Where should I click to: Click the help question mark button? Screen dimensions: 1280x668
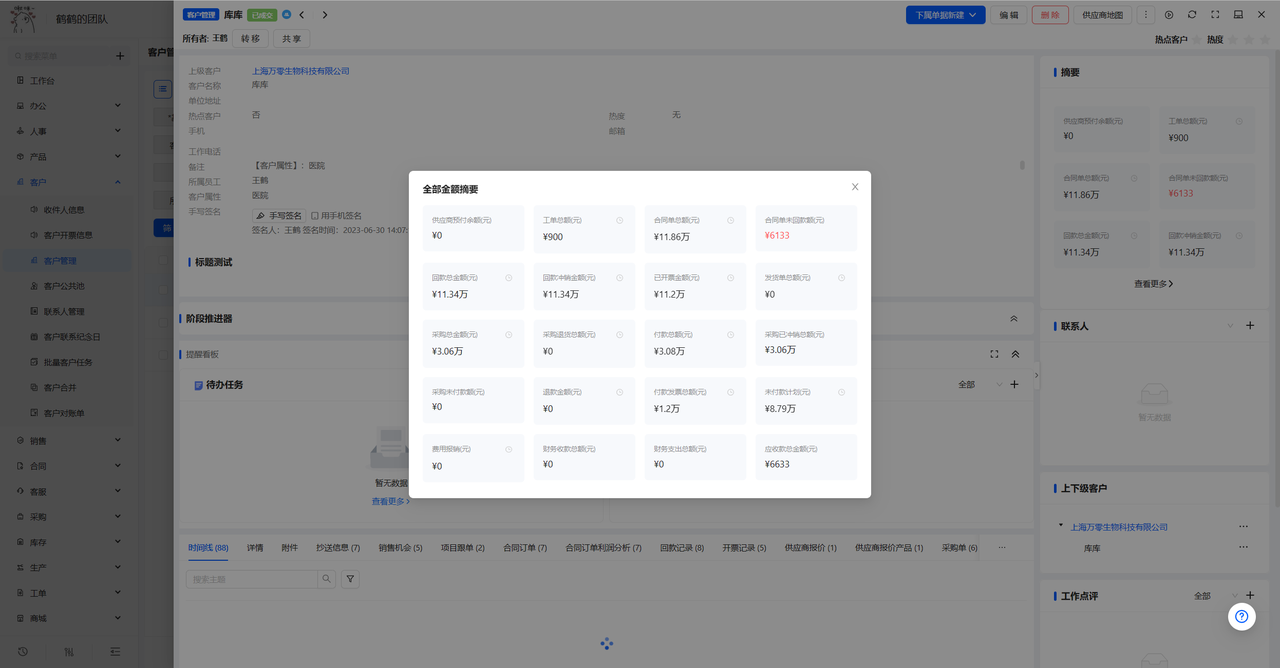[x=1242, y=616]
